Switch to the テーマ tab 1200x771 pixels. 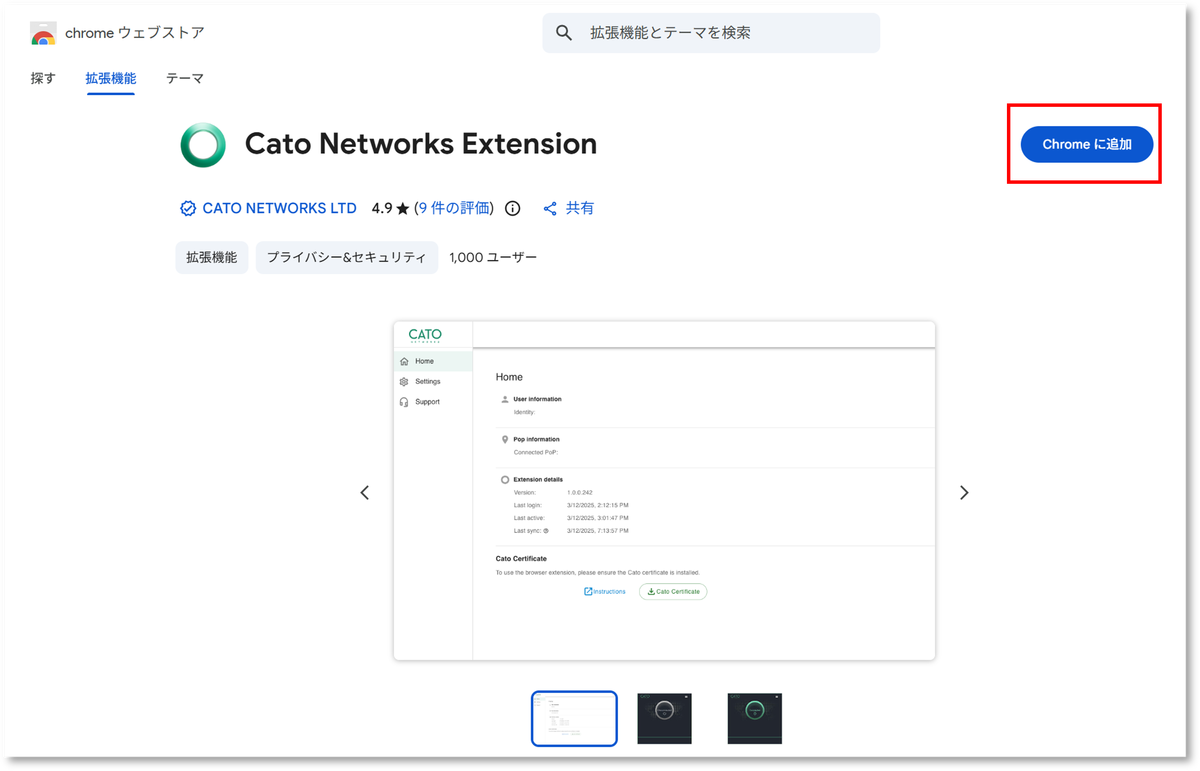(x=184, y=78)
